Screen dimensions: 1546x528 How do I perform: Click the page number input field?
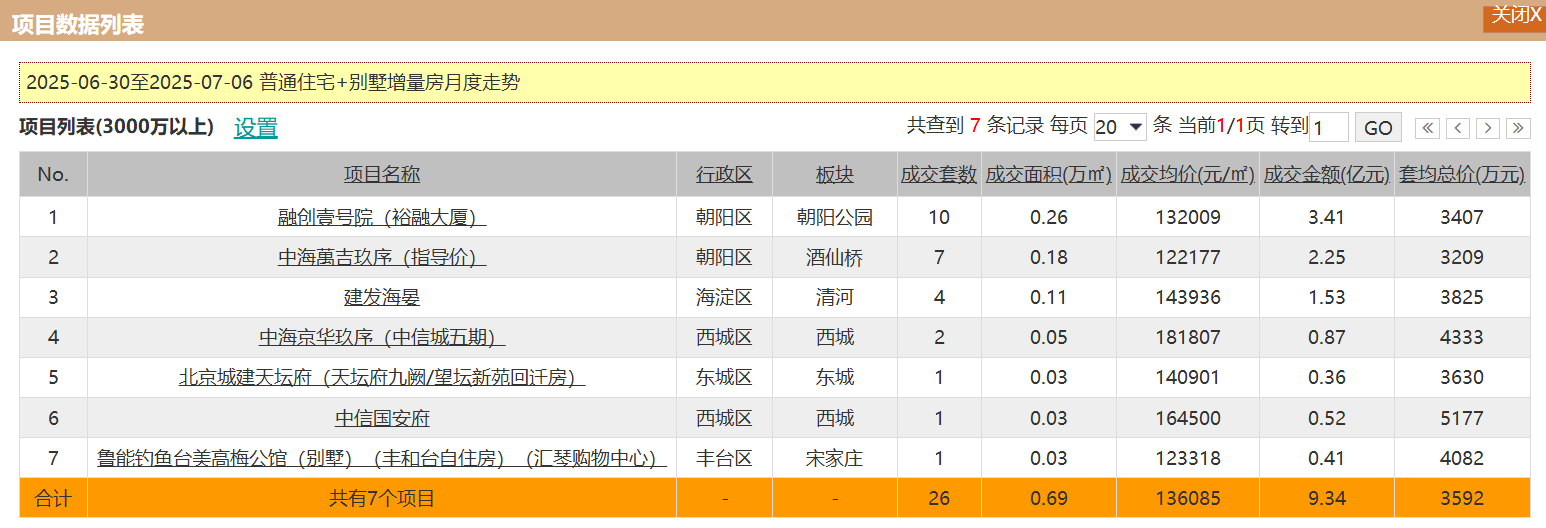(x=1329, y=127)
